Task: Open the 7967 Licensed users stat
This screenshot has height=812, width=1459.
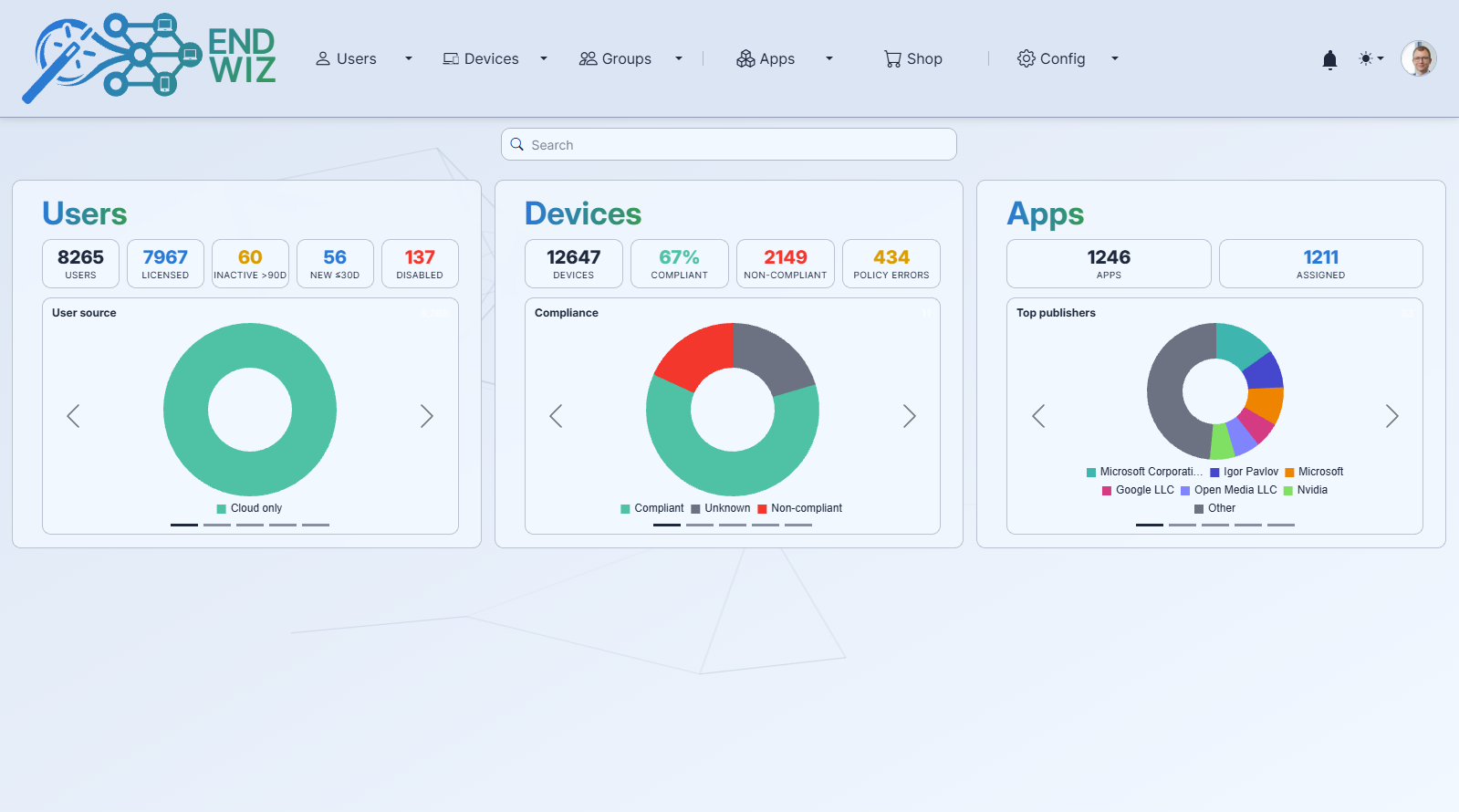Action: tap(165, 264)
